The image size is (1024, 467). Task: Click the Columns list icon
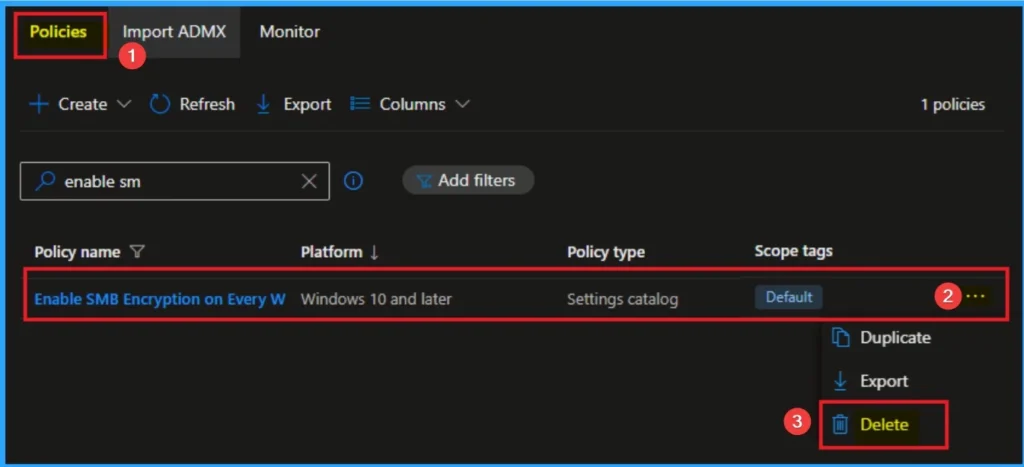point(360,104)
